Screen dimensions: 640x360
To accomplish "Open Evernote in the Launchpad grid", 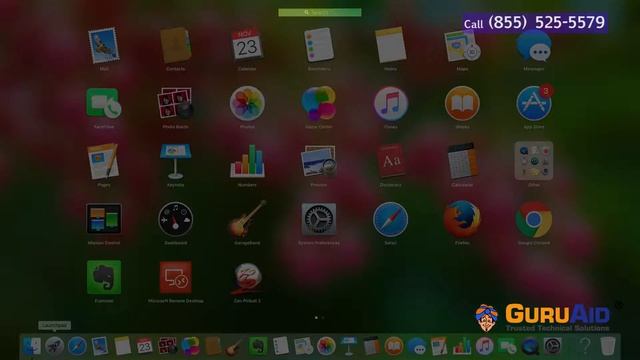I will tap(104, 277).
